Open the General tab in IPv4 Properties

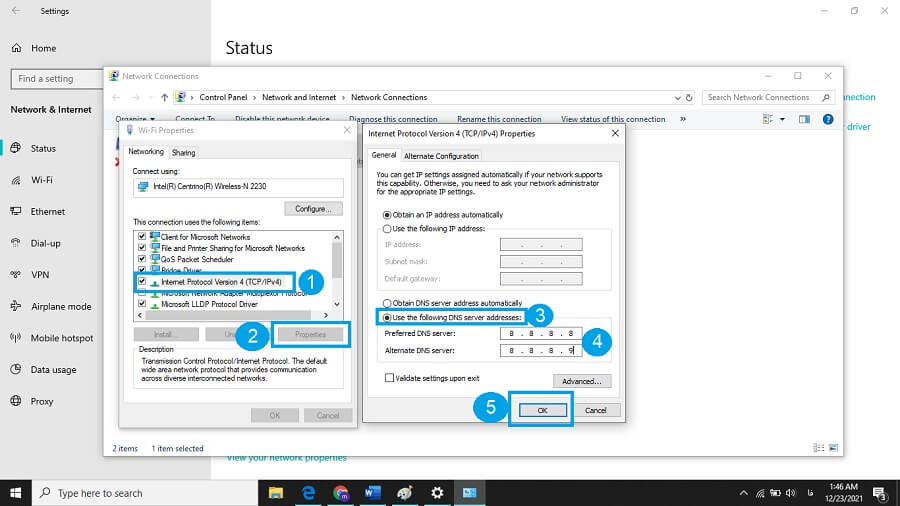tap(383, 155)
